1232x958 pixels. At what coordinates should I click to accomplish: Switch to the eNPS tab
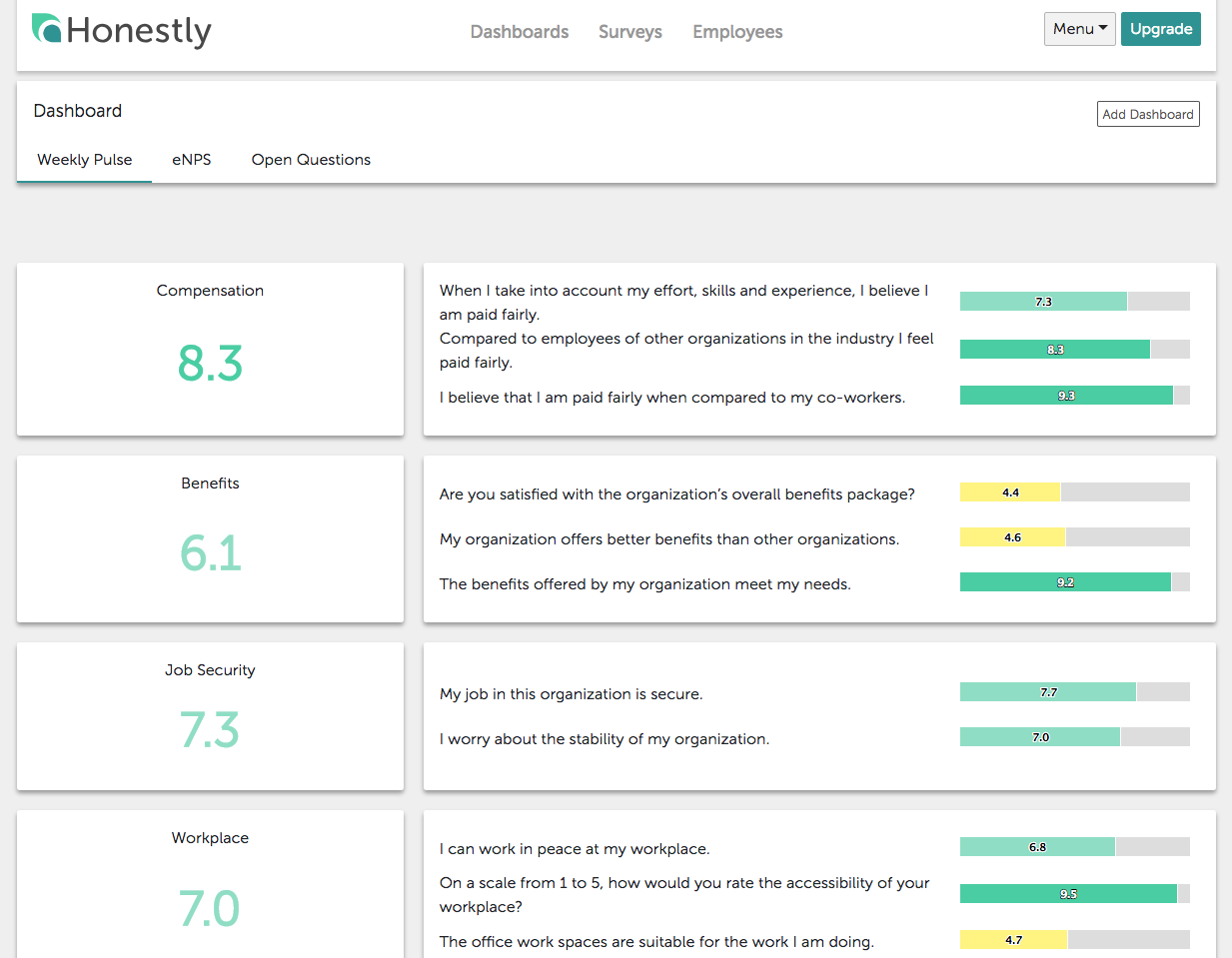click(x=191, y=160)
